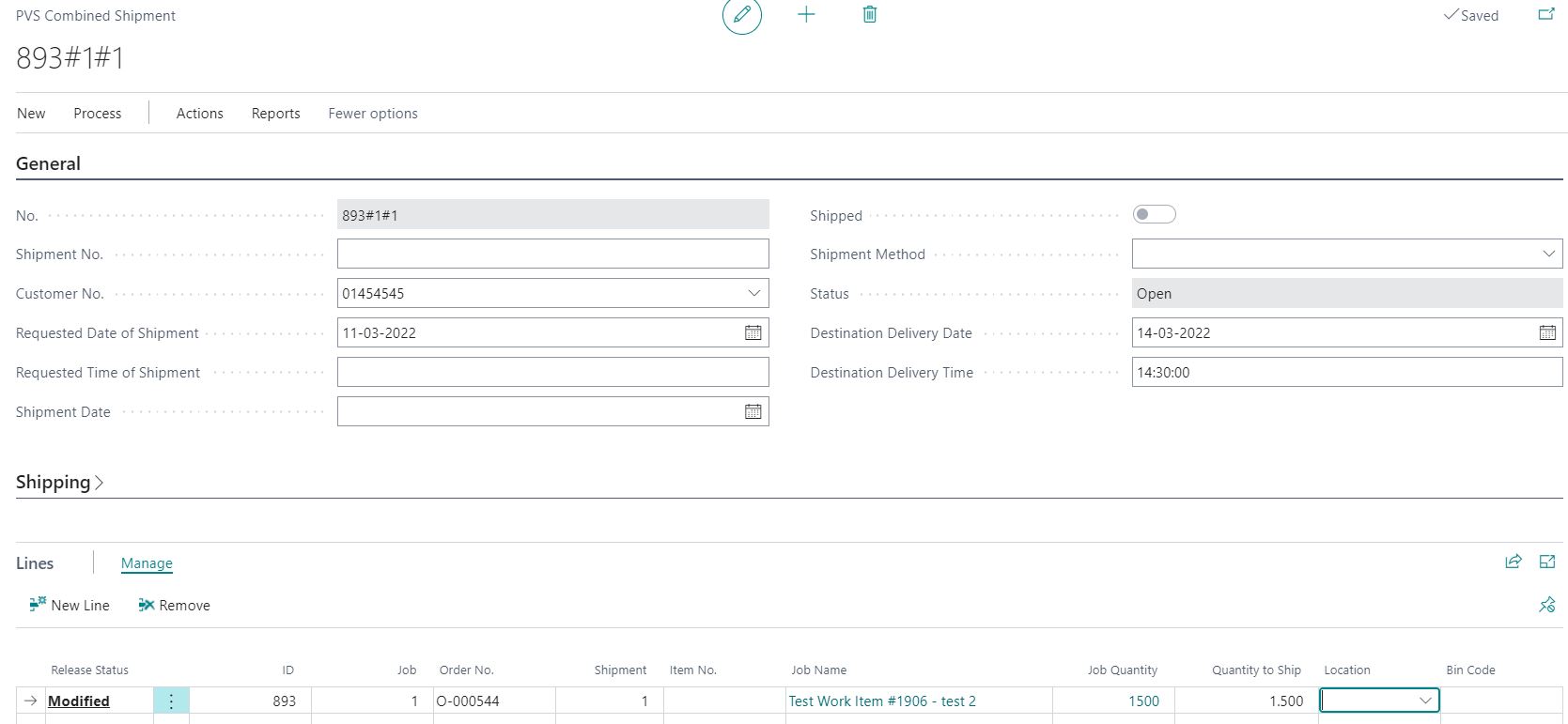This screenshot has width=1568, height=724.
Task: Open job name Test Work Item #1906 link
Action: (882, 701)
